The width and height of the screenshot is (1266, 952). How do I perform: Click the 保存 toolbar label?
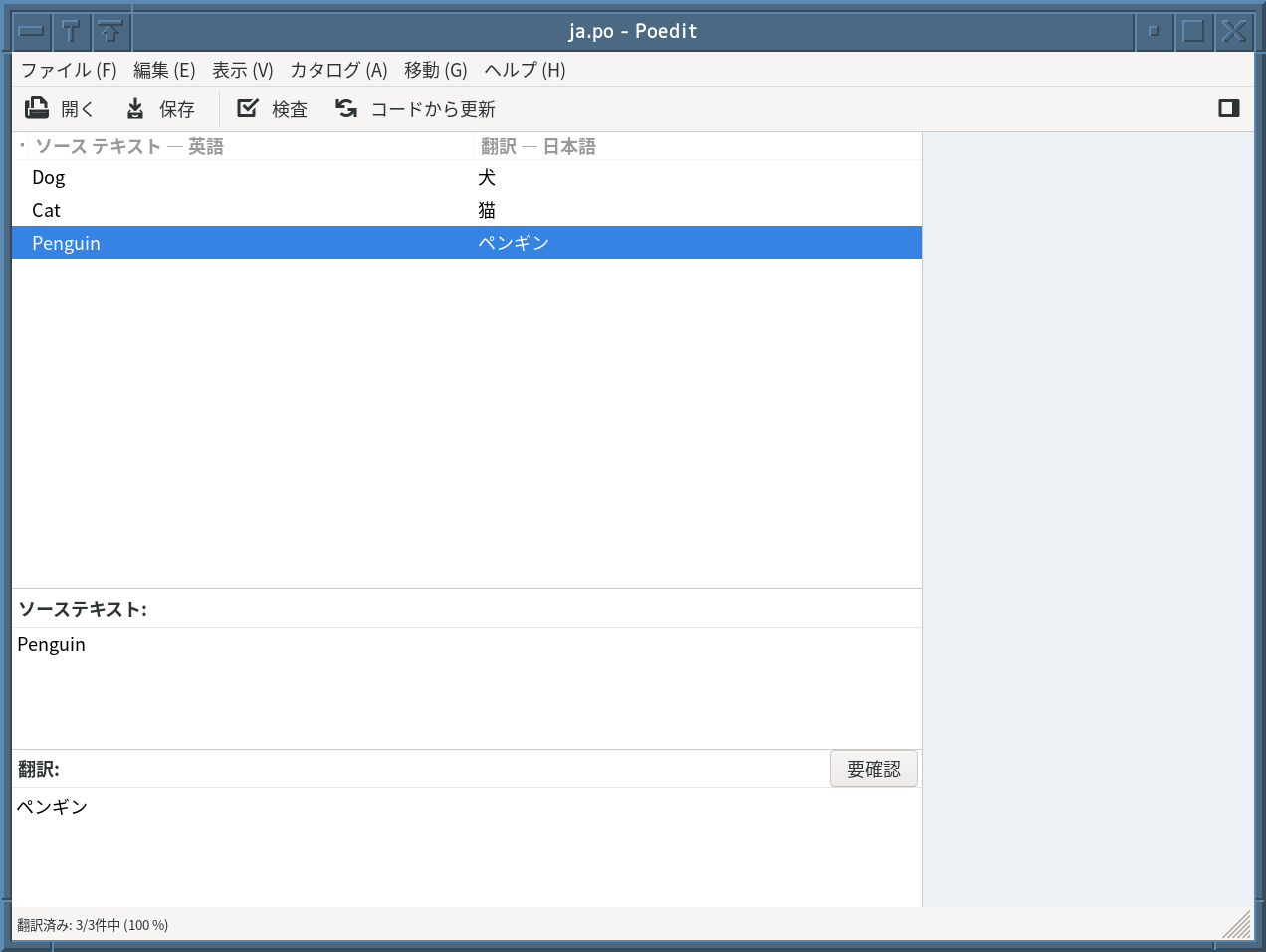[177, 109]
